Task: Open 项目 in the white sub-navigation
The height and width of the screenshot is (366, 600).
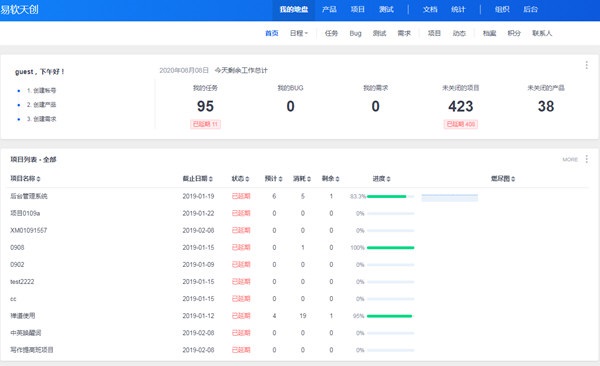Action: 434,33
